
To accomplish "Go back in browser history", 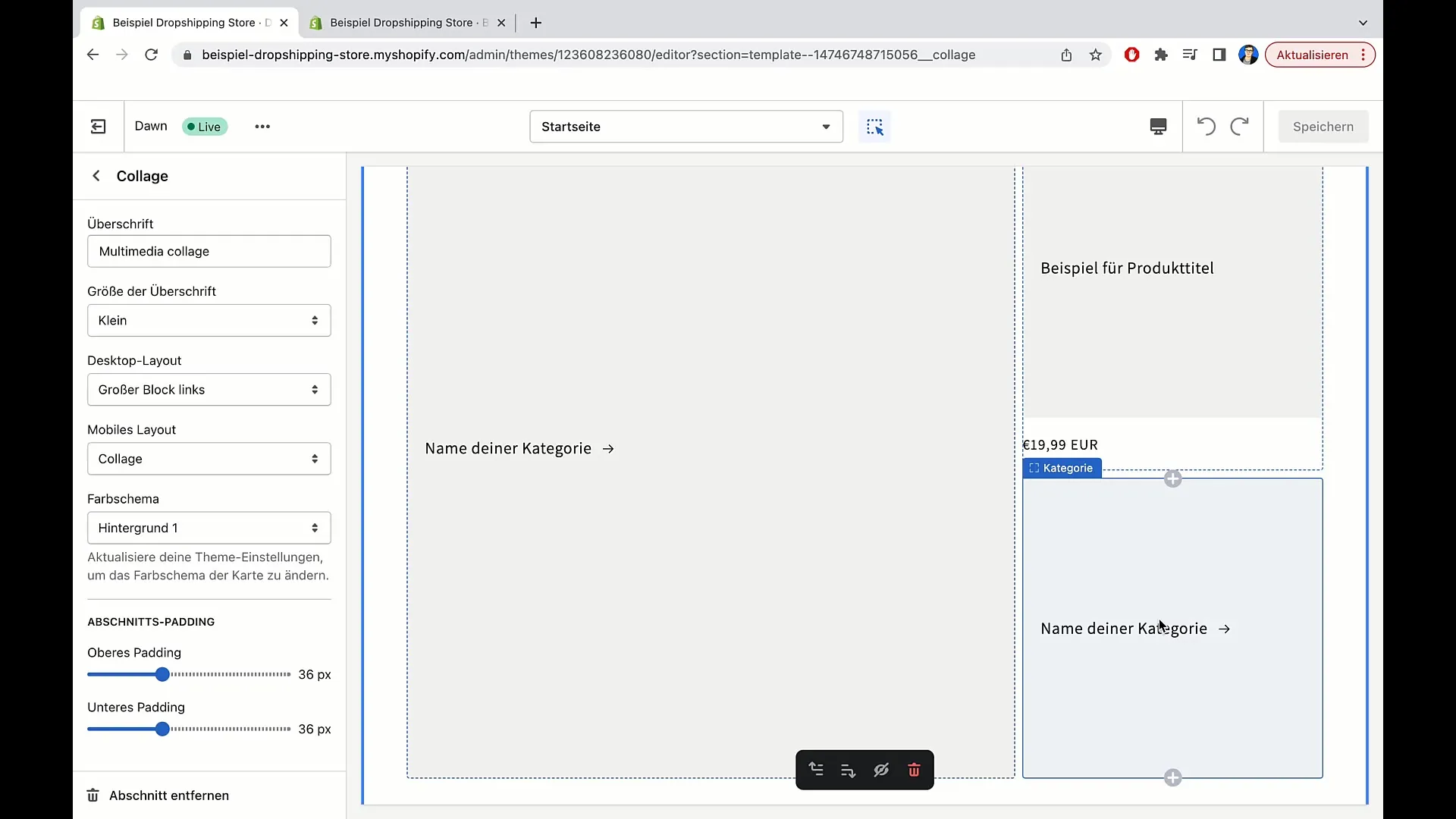I will click(93, 55).
